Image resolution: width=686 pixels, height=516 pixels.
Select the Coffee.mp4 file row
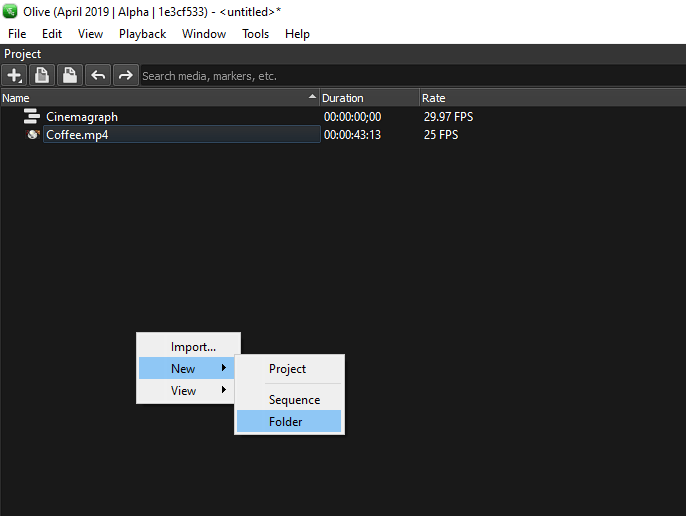pyautogui.click(x=343, y=134)
